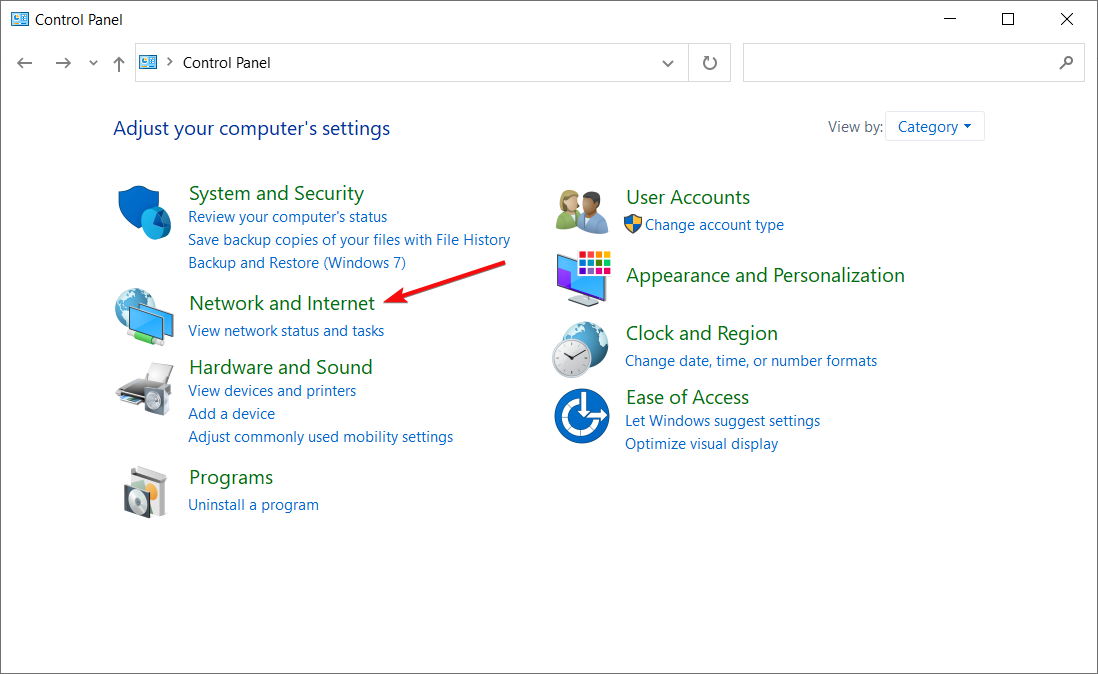Click the Search Control Panel box
Screen dimensions: 1098x674
(900, 63)
